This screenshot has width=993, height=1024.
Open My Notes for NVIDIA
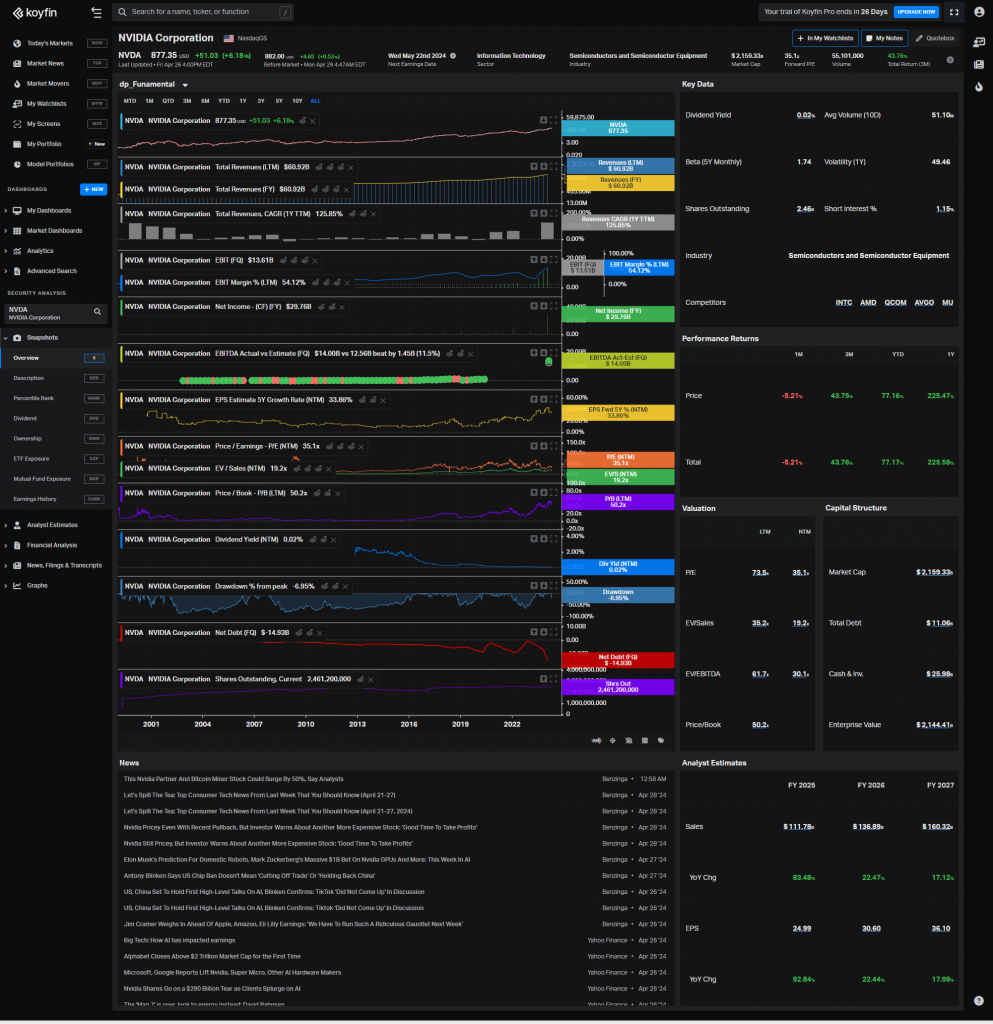[884, 39]
